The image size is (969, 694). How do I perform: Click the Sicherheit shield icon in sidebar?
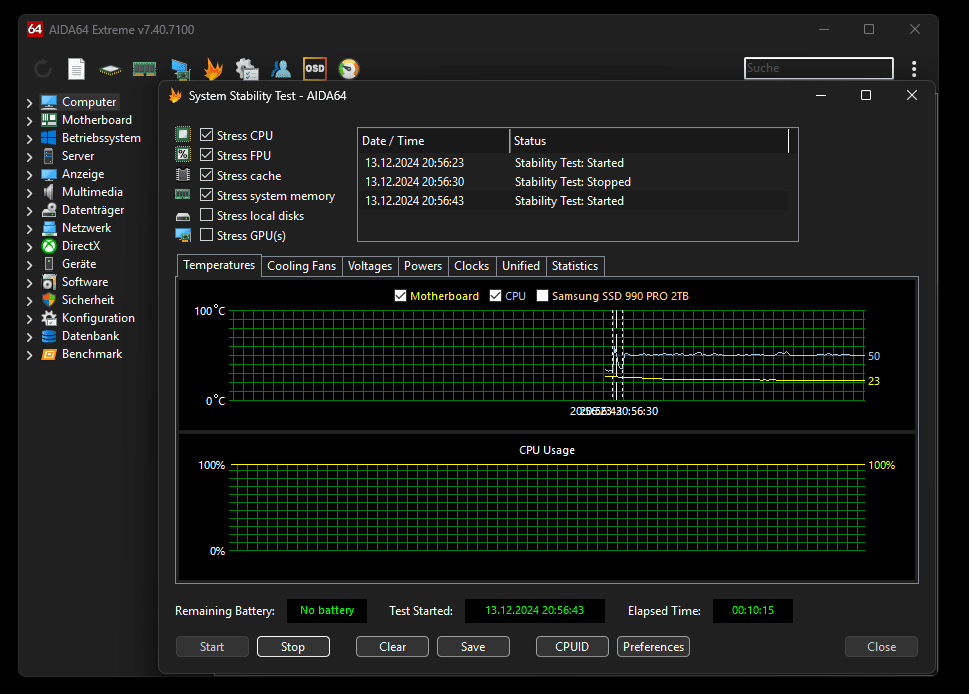pos(49,300)
